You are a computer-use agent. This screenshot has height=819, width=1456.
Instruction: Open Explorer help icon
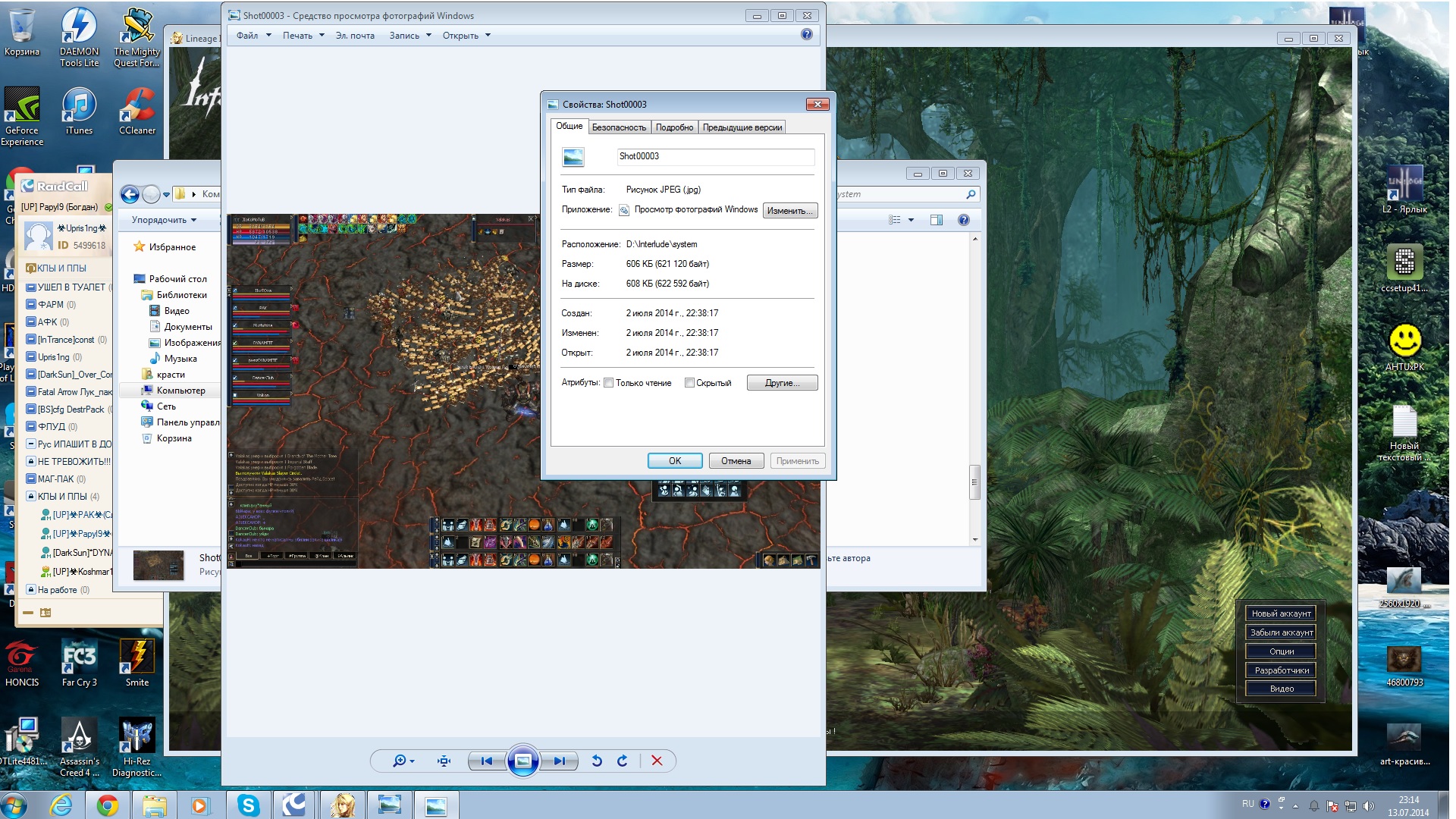(x=964, y=220)
